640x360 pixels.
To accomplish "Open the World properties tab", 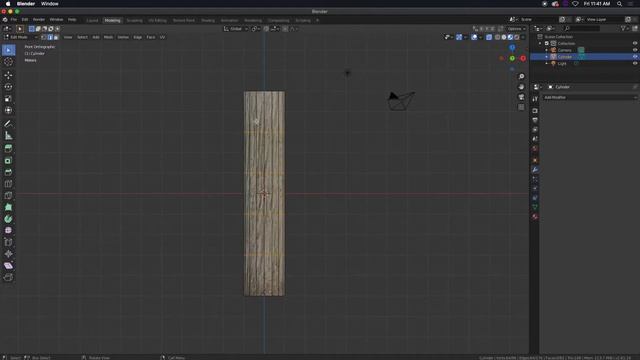I will pyautogui.click(x=535, y=149).
